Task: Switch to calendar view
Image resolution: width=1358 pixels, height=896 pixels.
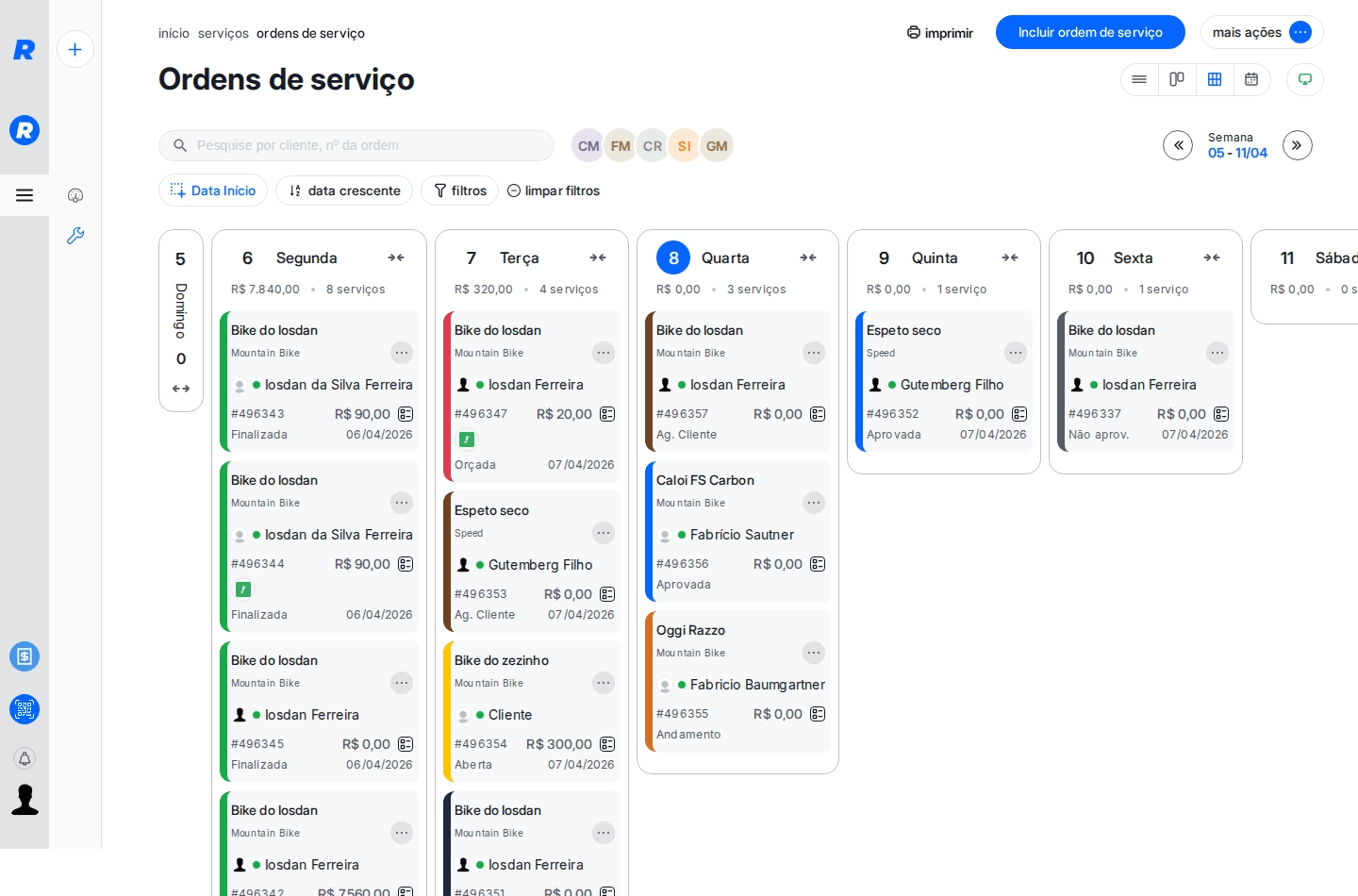Action: [1252, 79]
